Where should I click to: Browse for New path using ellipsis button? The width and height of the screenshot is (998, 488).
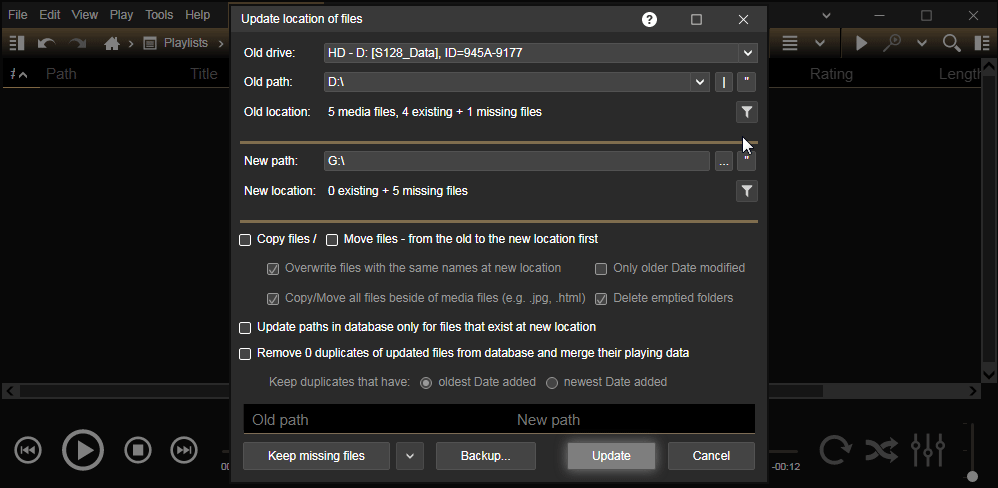pyautogui.click(x=724, y=161)
